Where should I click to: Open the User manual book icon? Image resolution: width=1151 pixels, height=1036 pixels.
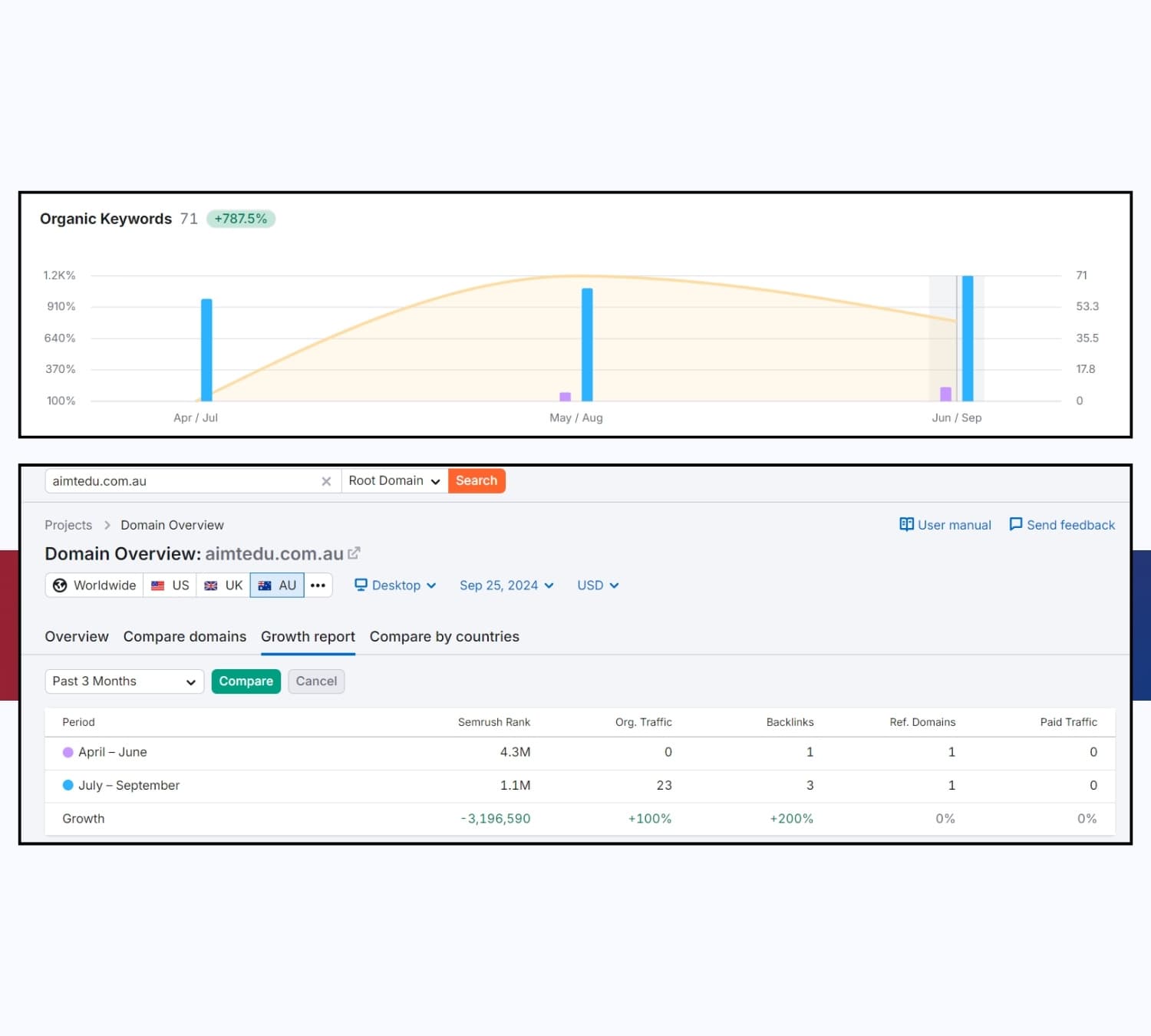coord(906,524)
